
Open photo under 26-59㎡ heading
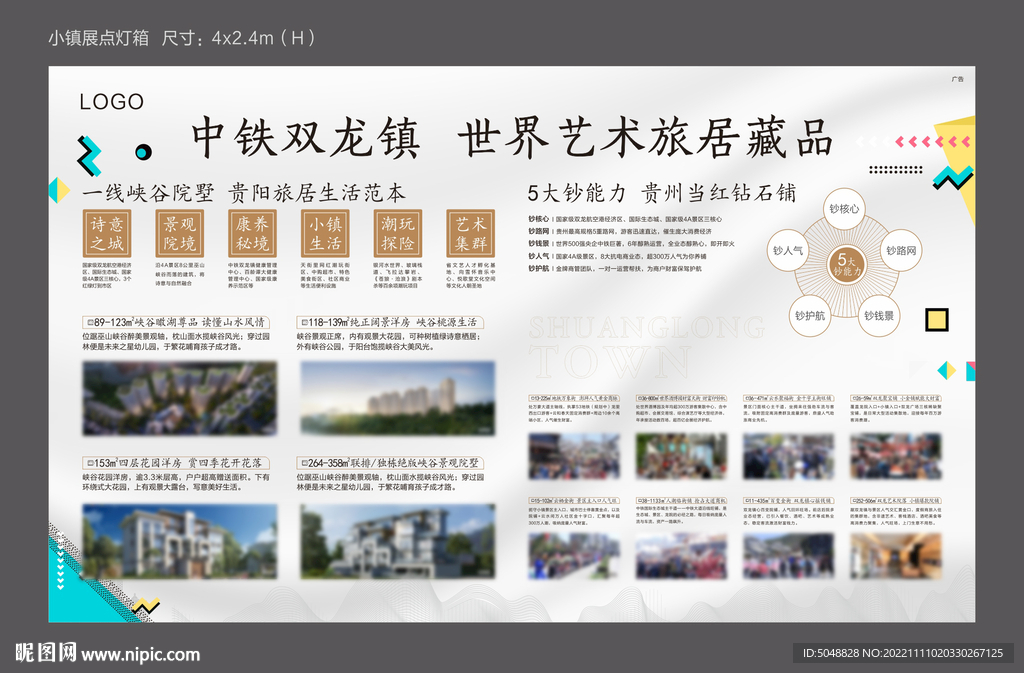pyautogui.click(x=895, y=456)
